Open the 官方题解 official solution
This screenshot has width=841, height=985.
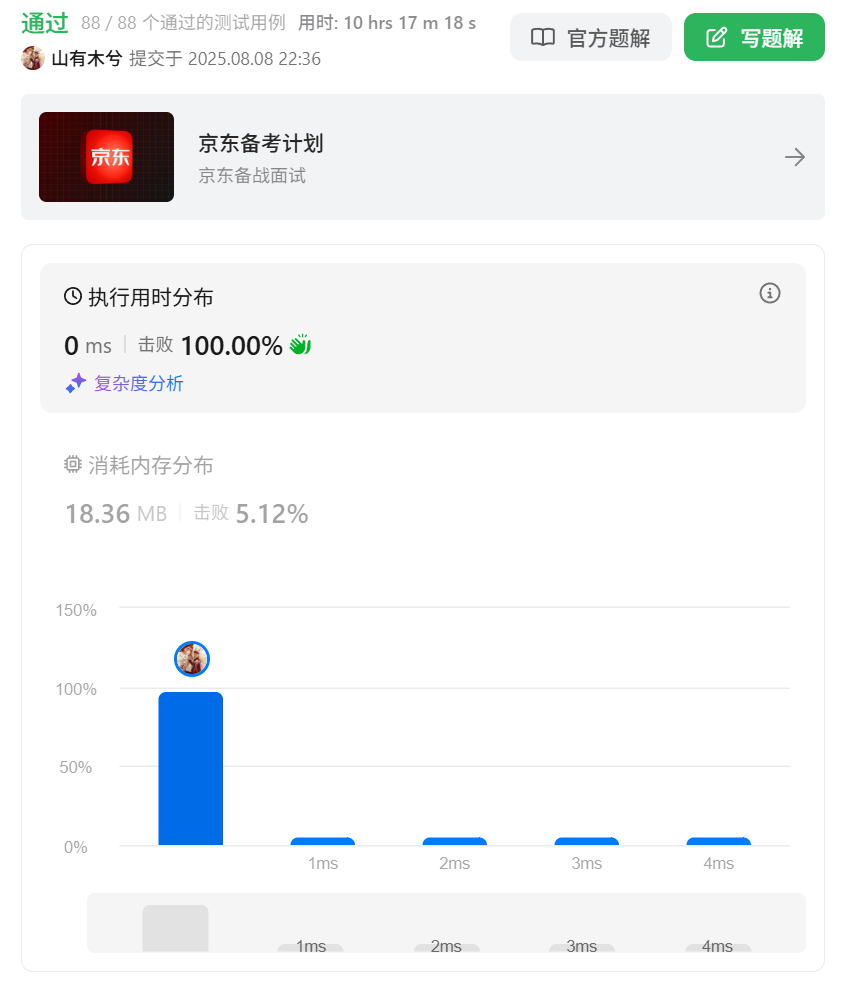590,38
